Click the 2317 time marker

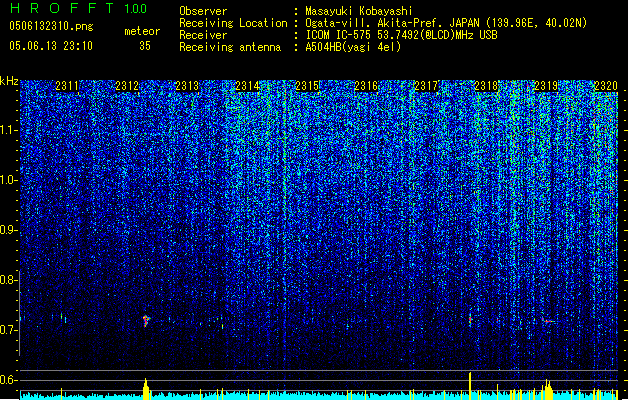426,86
